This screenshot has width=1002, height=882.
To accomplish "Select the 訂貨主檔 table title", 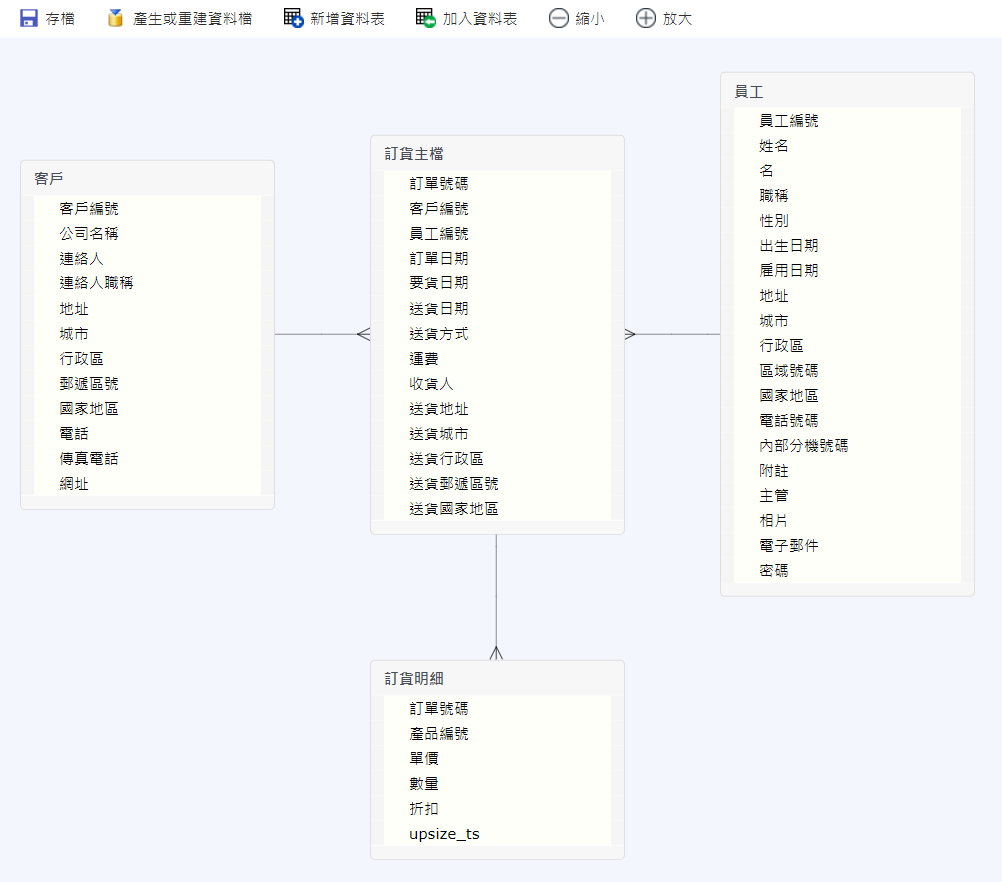I will 413,153.
